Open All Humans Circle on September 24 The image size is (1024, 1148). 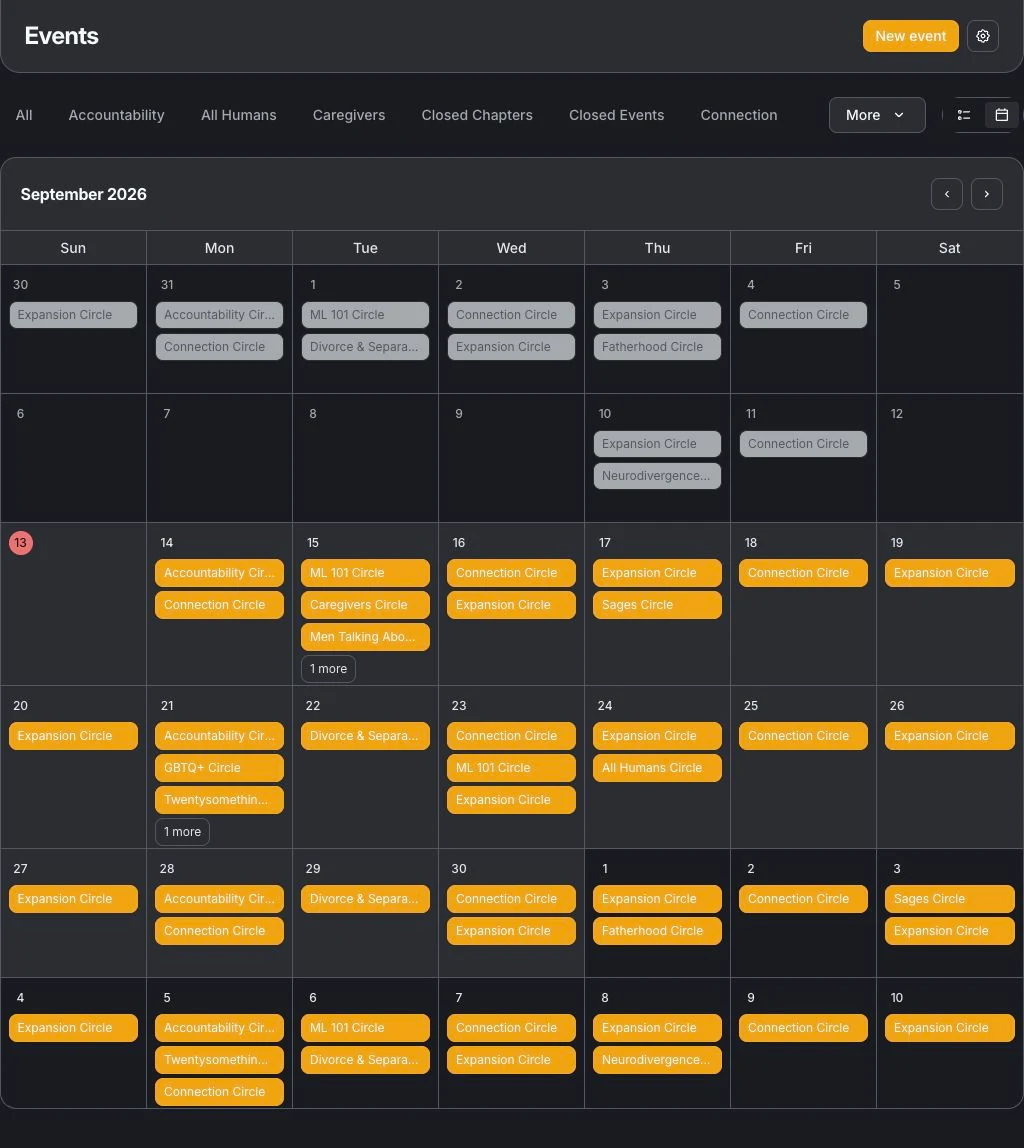[657, 768]
